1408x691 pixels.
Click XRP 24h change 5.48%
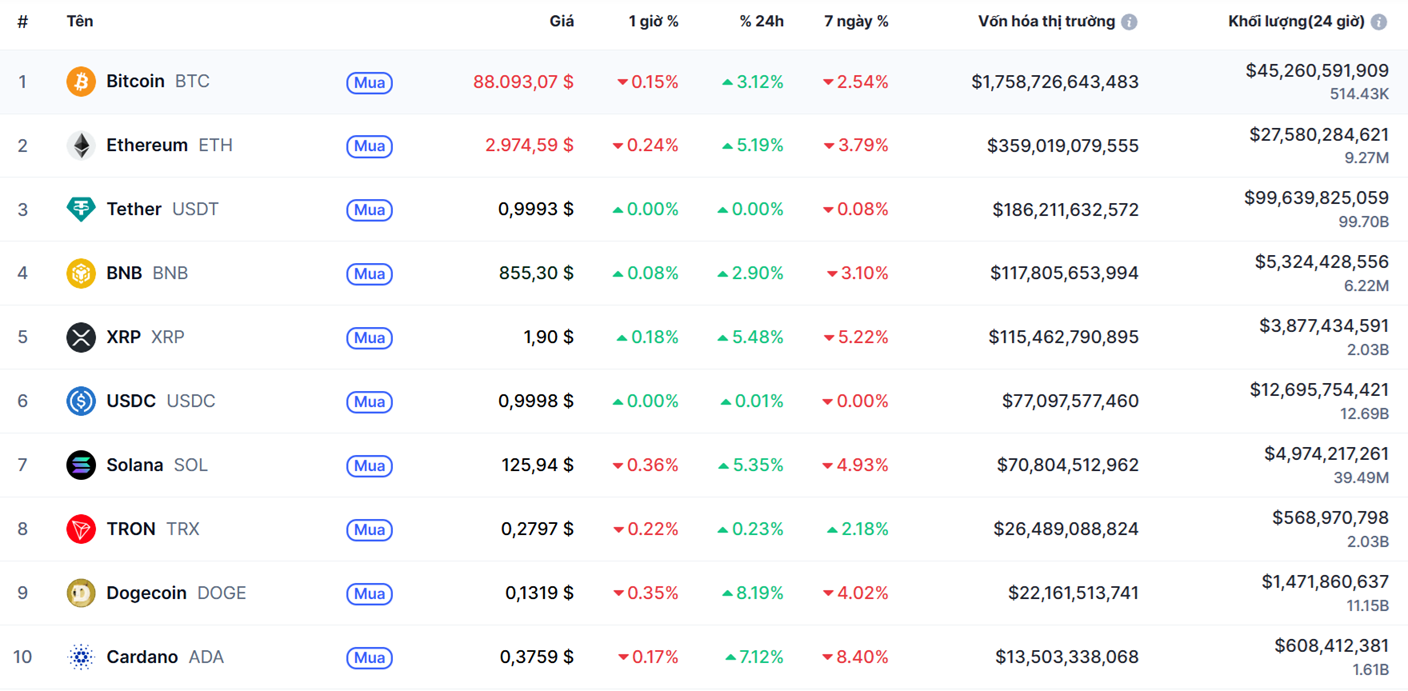pos(751,337)
